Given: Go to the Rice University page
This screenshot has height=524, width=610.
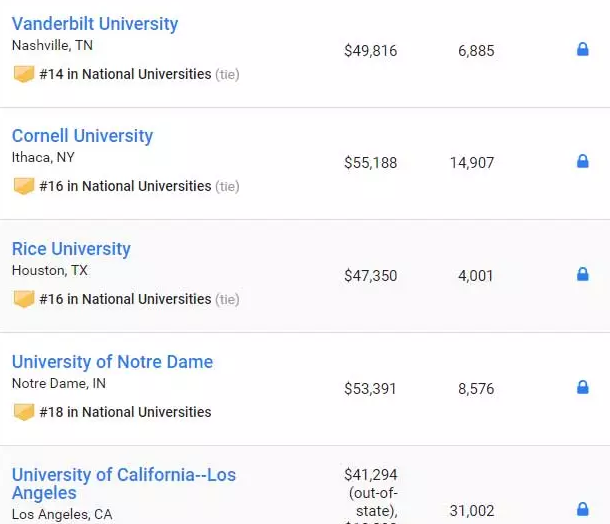Looking at the screenshot, I should point(71,249).
